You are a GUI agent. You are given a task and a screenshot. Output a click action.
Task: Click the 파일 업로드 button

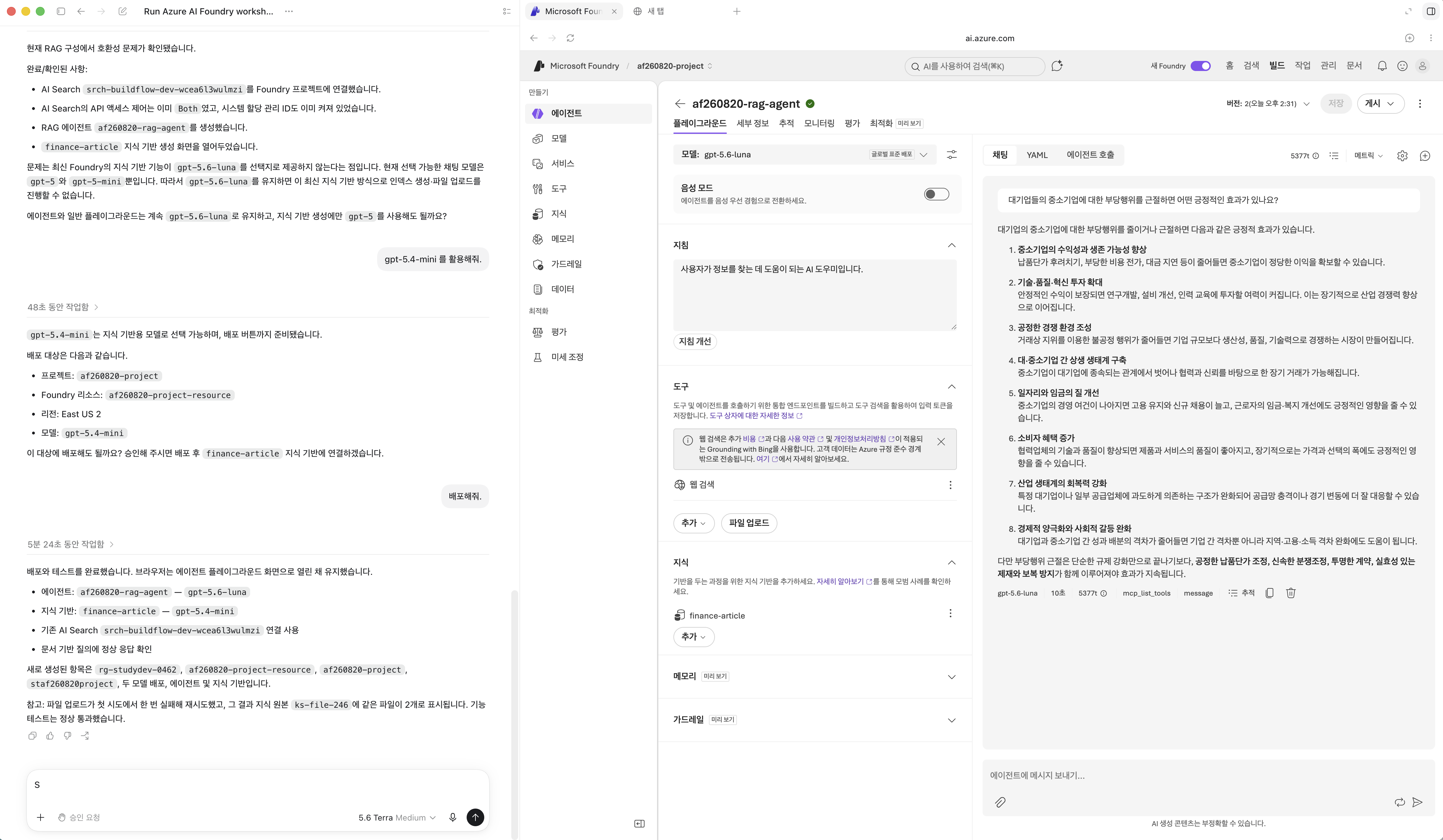(x=749, y=523)
